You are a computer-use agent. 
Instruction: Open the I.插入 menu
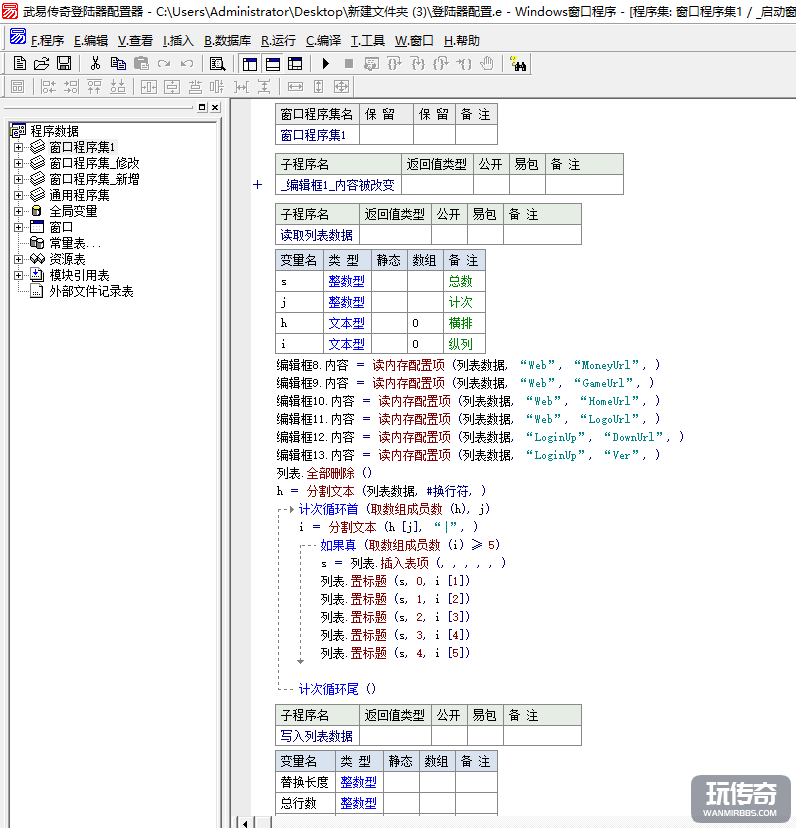click(178, 41)
